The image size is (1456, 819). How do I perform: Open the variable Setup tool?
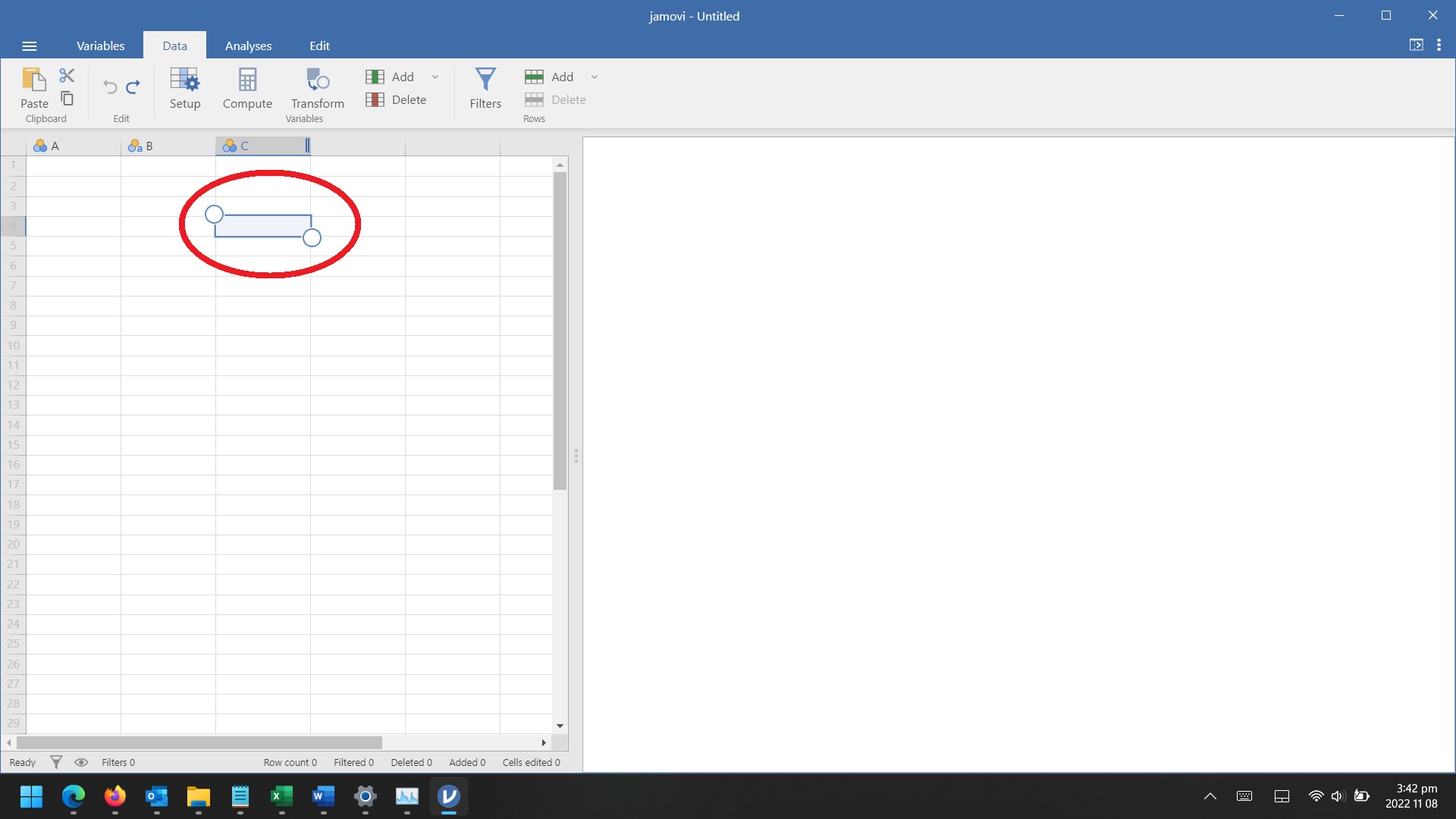(185, 88)
